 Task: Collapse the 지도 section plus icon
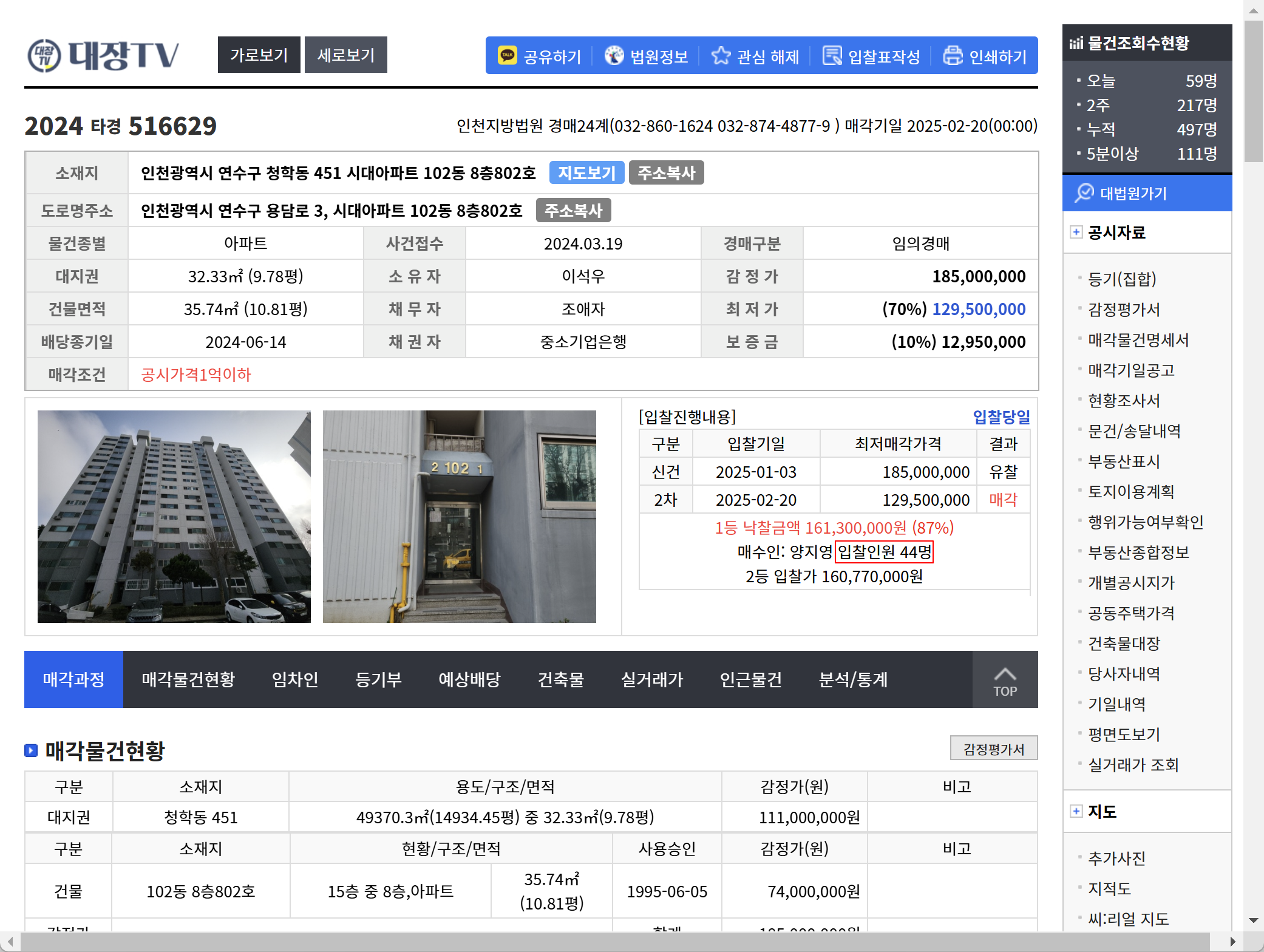tap(1076, 811)
